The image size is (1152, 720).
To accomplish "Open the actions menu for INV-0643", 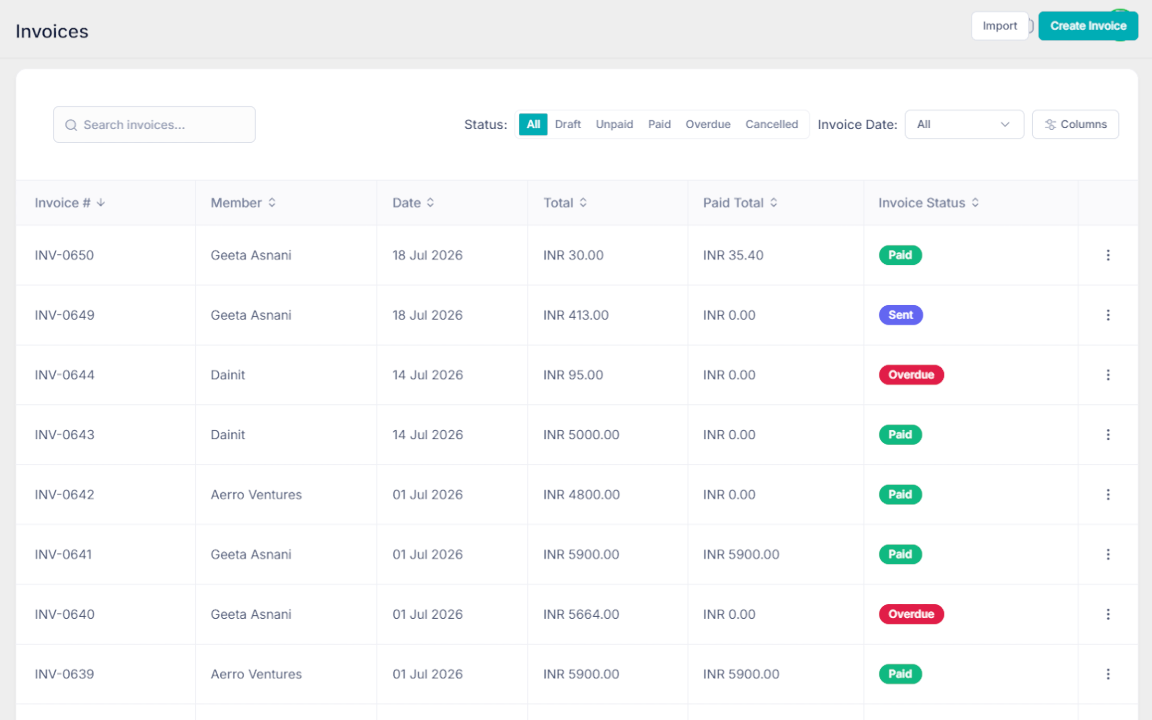I will coord(1108,435).
